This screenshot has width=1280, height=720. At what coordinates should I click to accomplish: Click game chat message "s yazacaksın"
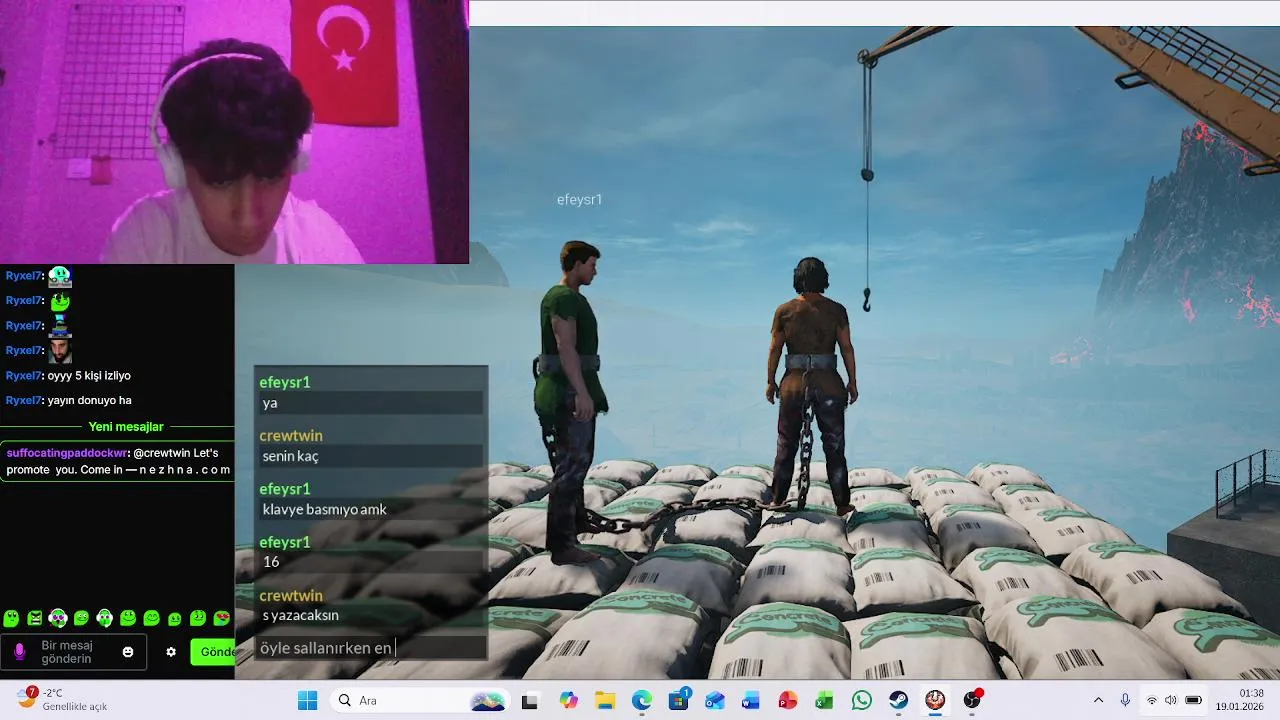(370, 615)
